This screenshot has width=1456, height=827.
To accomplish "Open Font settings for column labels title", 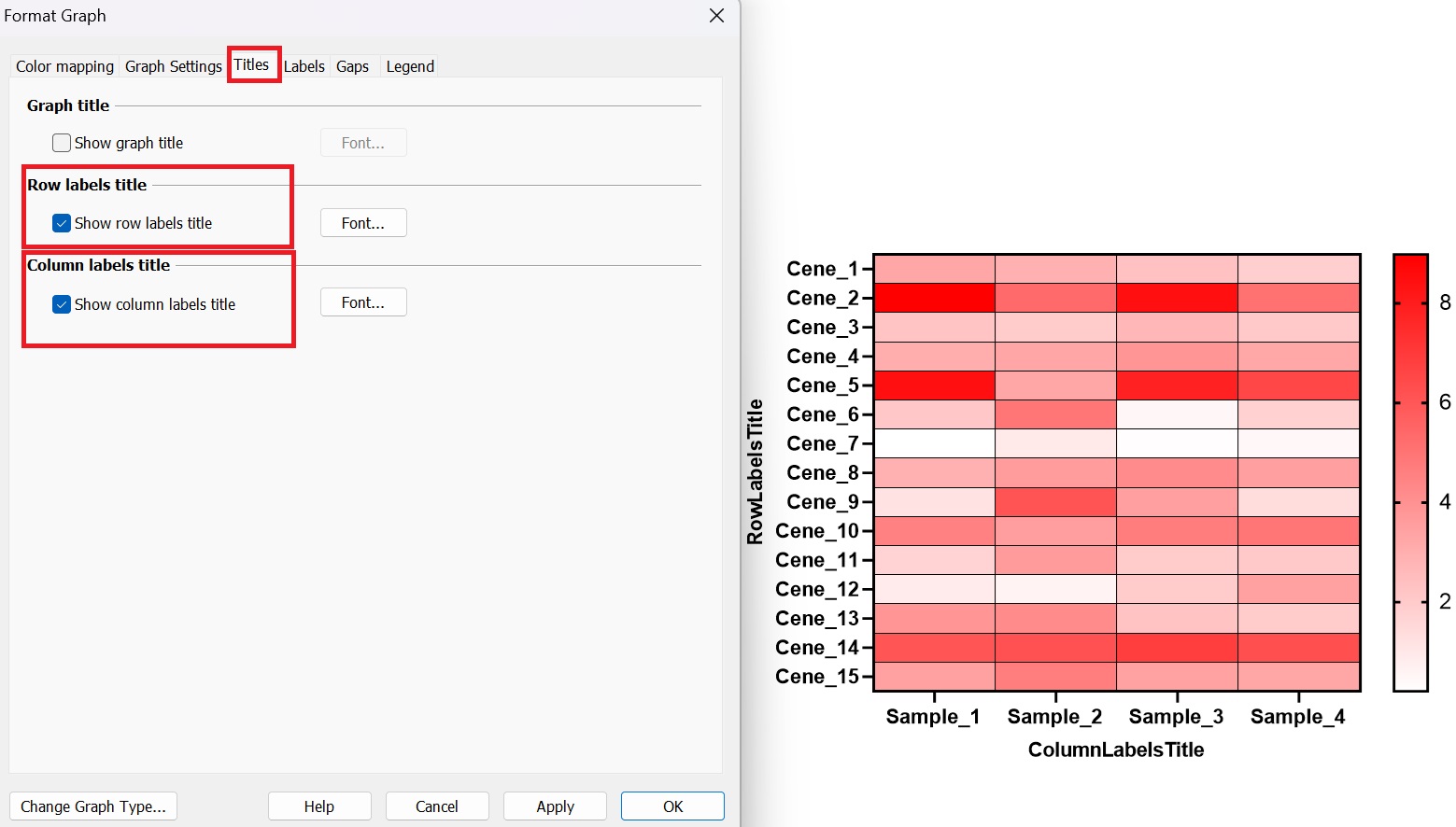I will coord(362,302).
